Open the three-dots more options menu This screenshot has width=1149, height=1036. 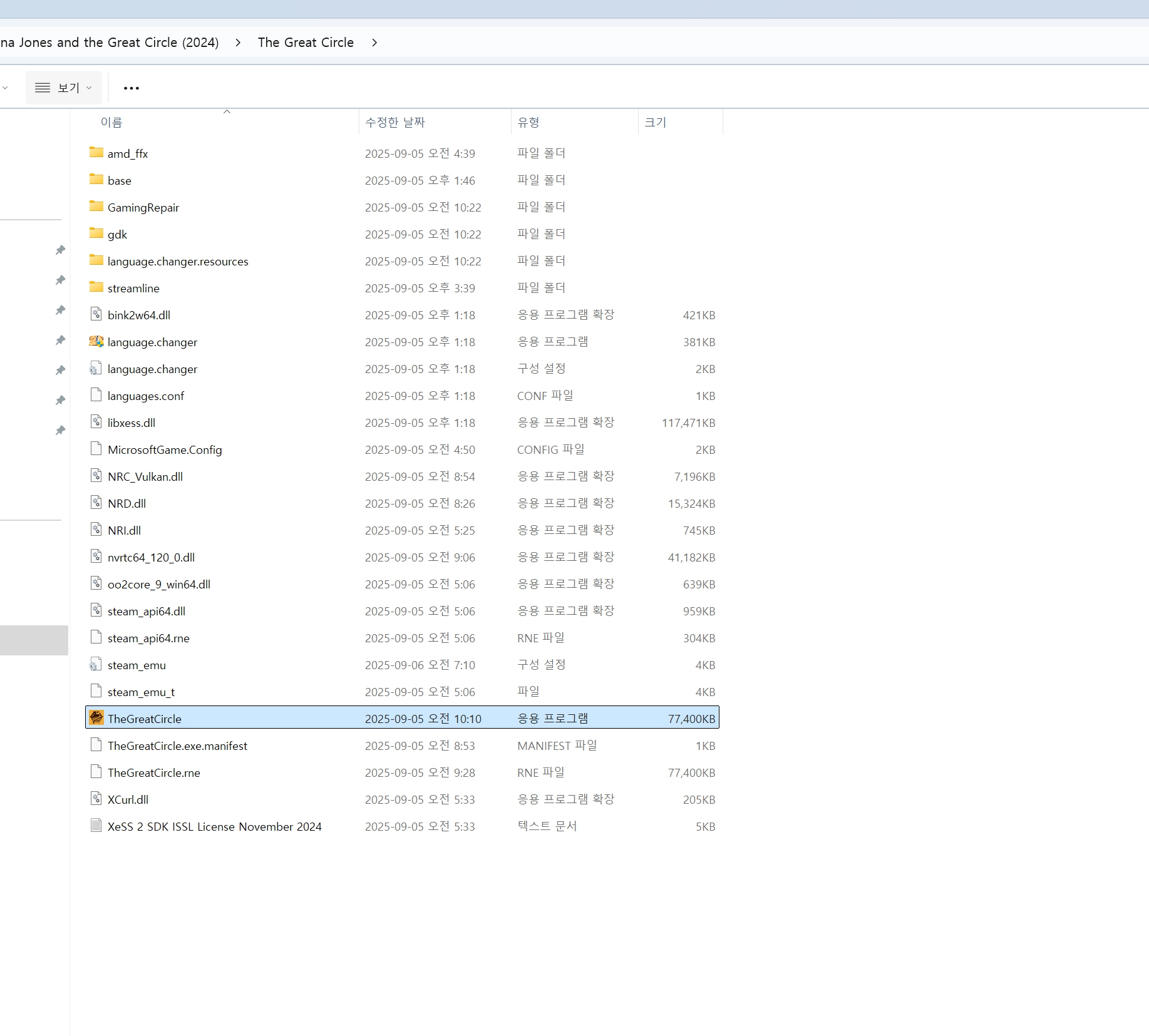pos(131,88)
